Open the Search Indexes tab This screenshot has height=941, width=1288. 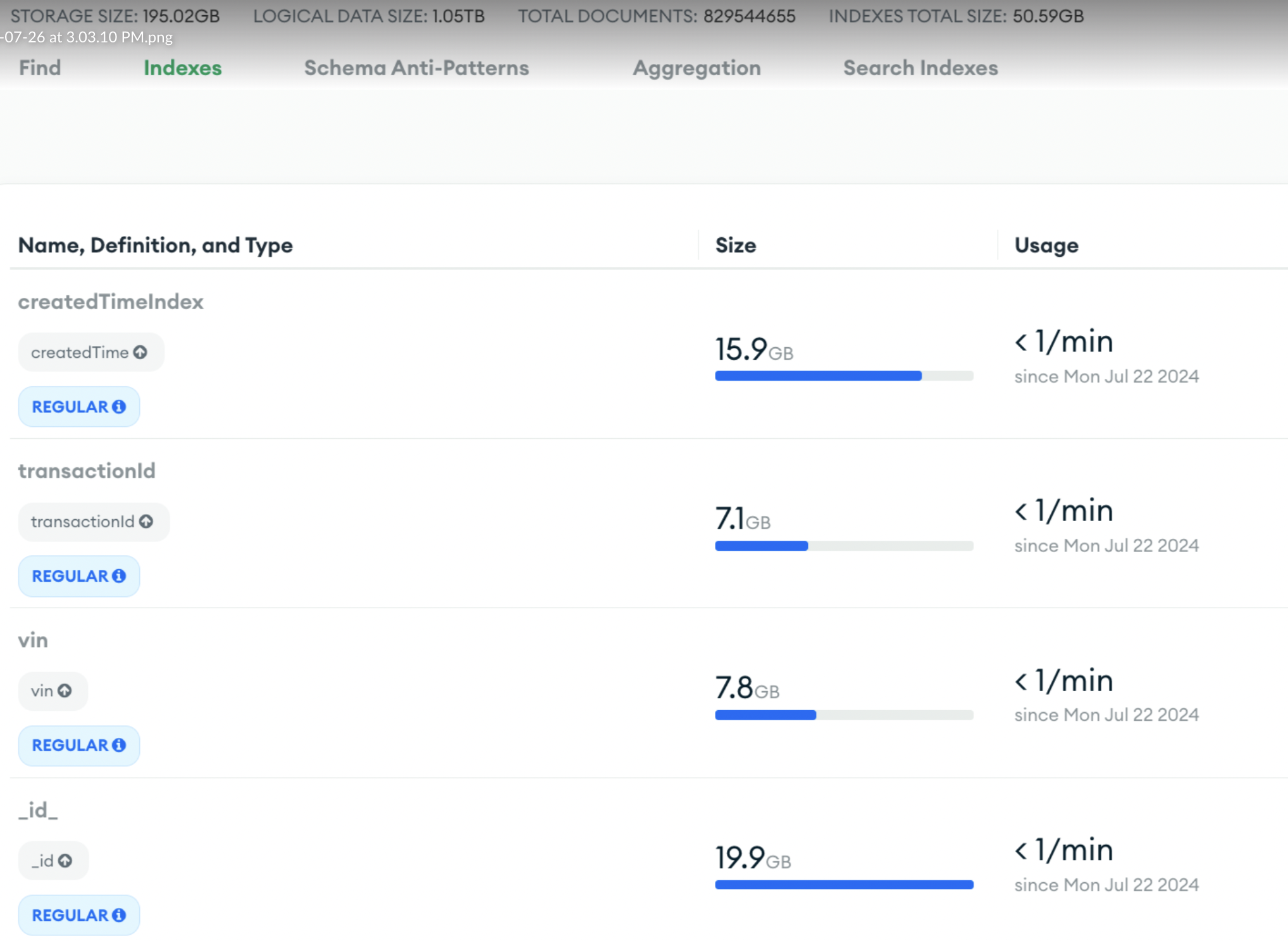tap(920, 68)
